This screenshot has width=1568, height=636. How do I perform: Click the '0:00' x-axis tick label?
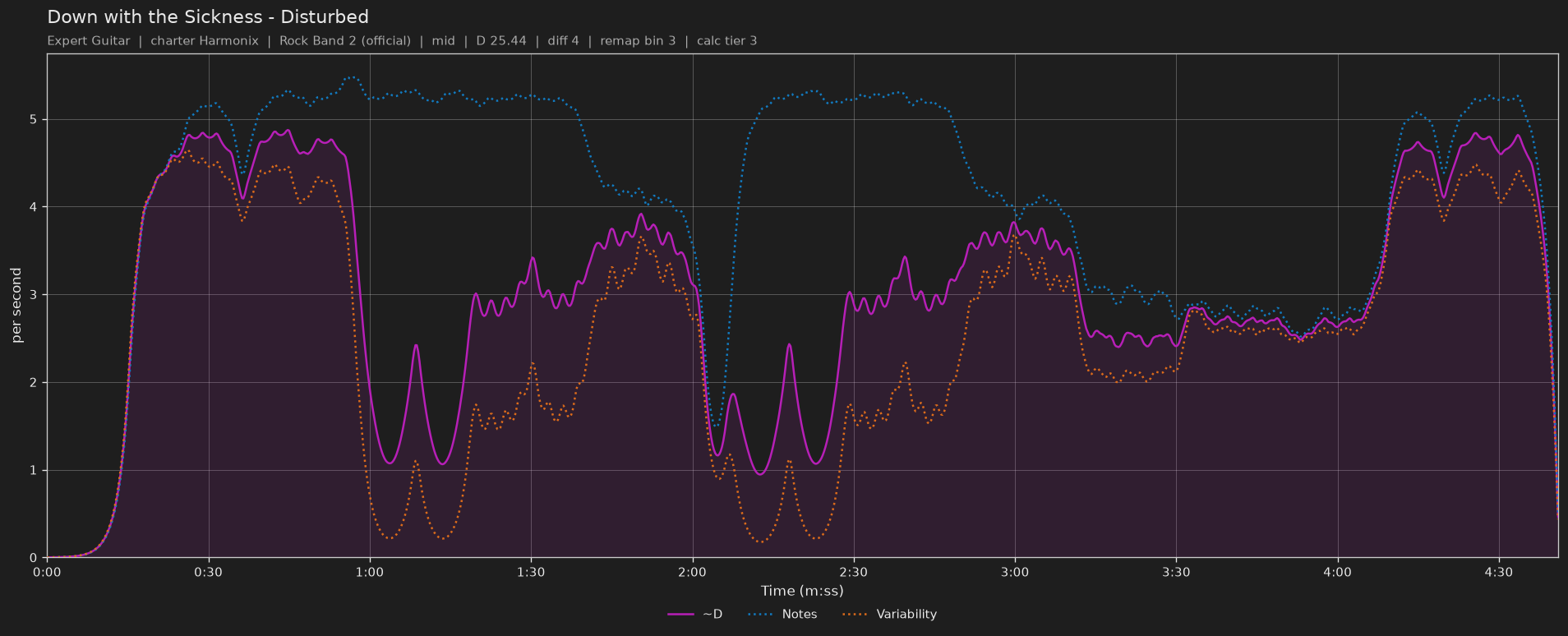click(x=48, y=572)
